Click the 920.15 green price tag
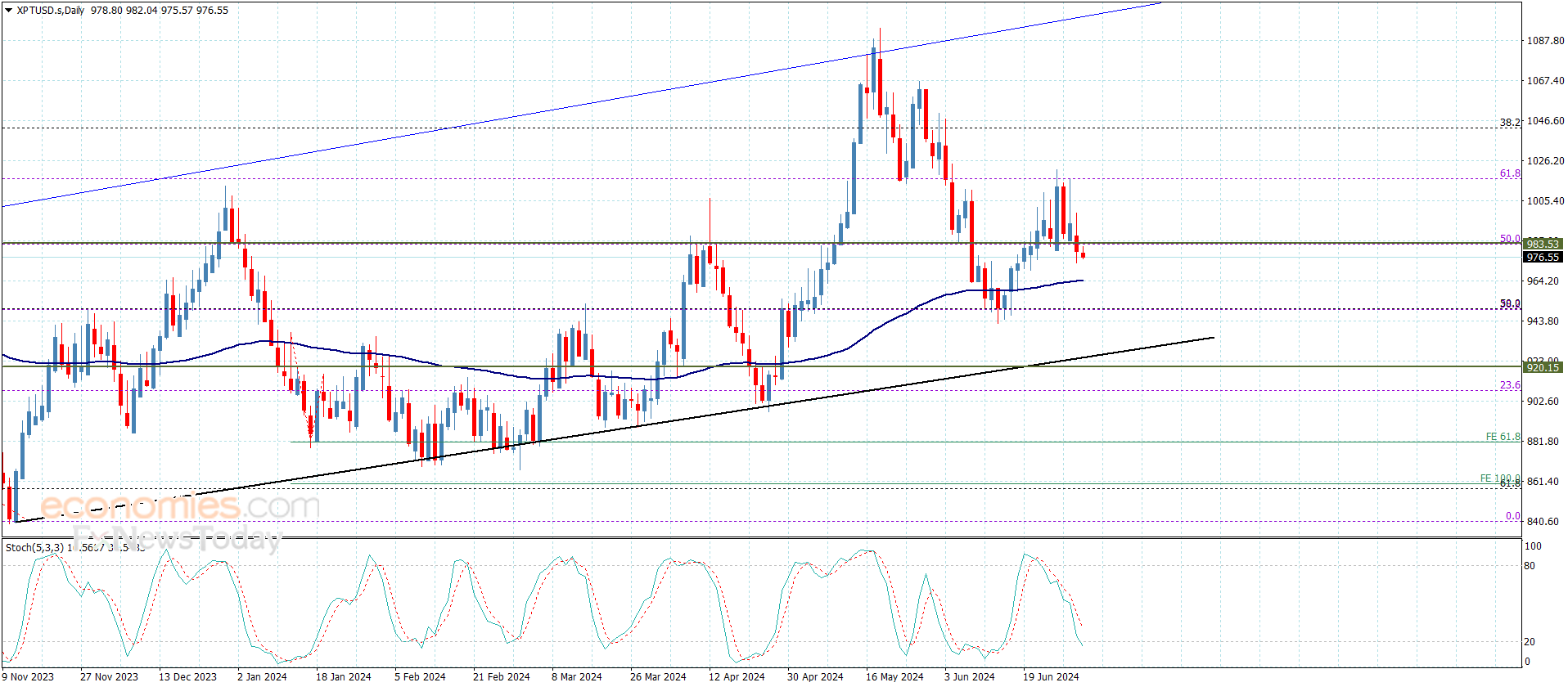 pos(1543,368)
